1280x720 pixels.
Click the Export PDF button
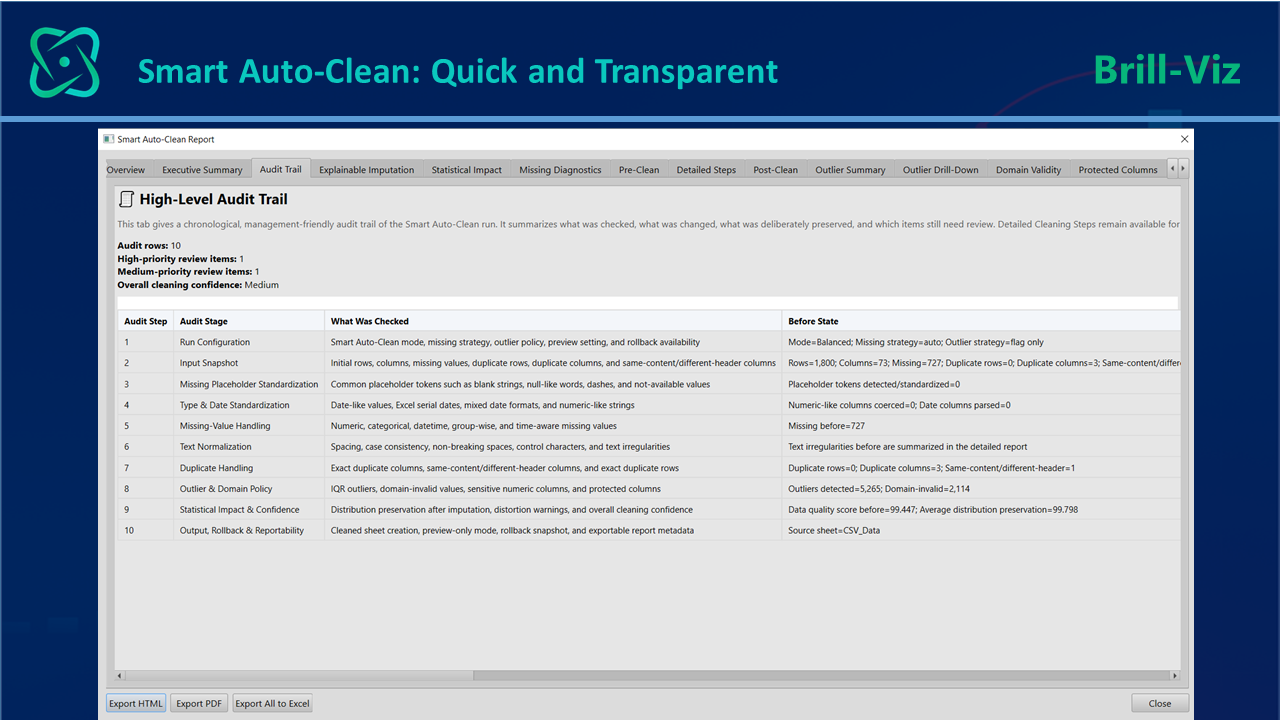click(199, 703)
